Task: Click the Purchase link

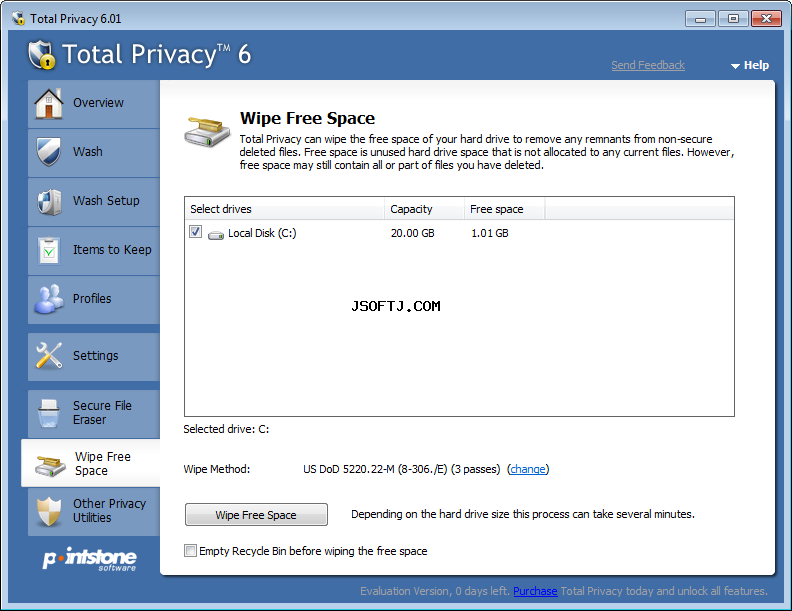Action: point(535,591)
